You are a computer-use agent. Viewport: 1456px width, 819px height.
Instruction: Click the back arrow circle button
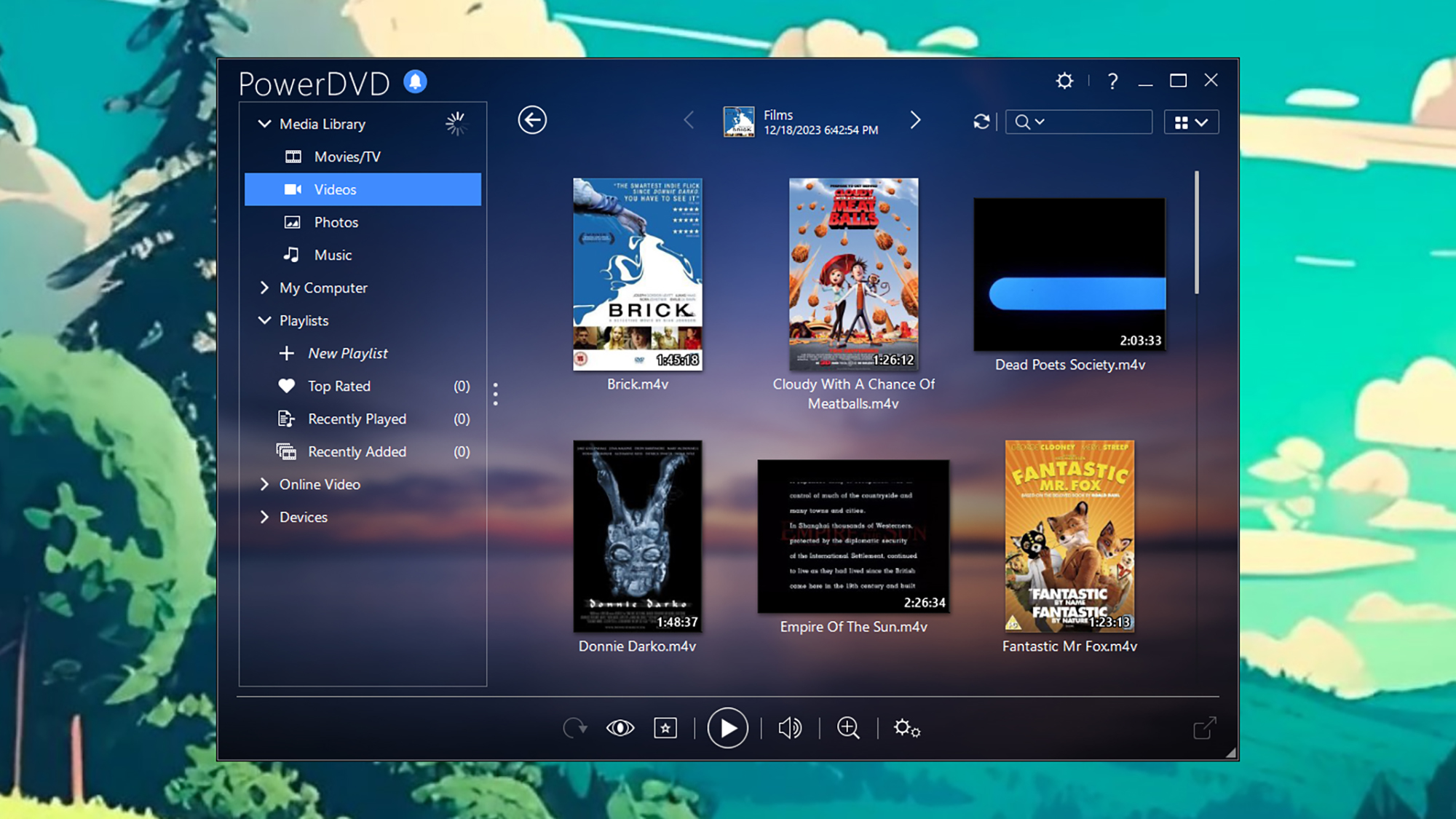(532, 120)
